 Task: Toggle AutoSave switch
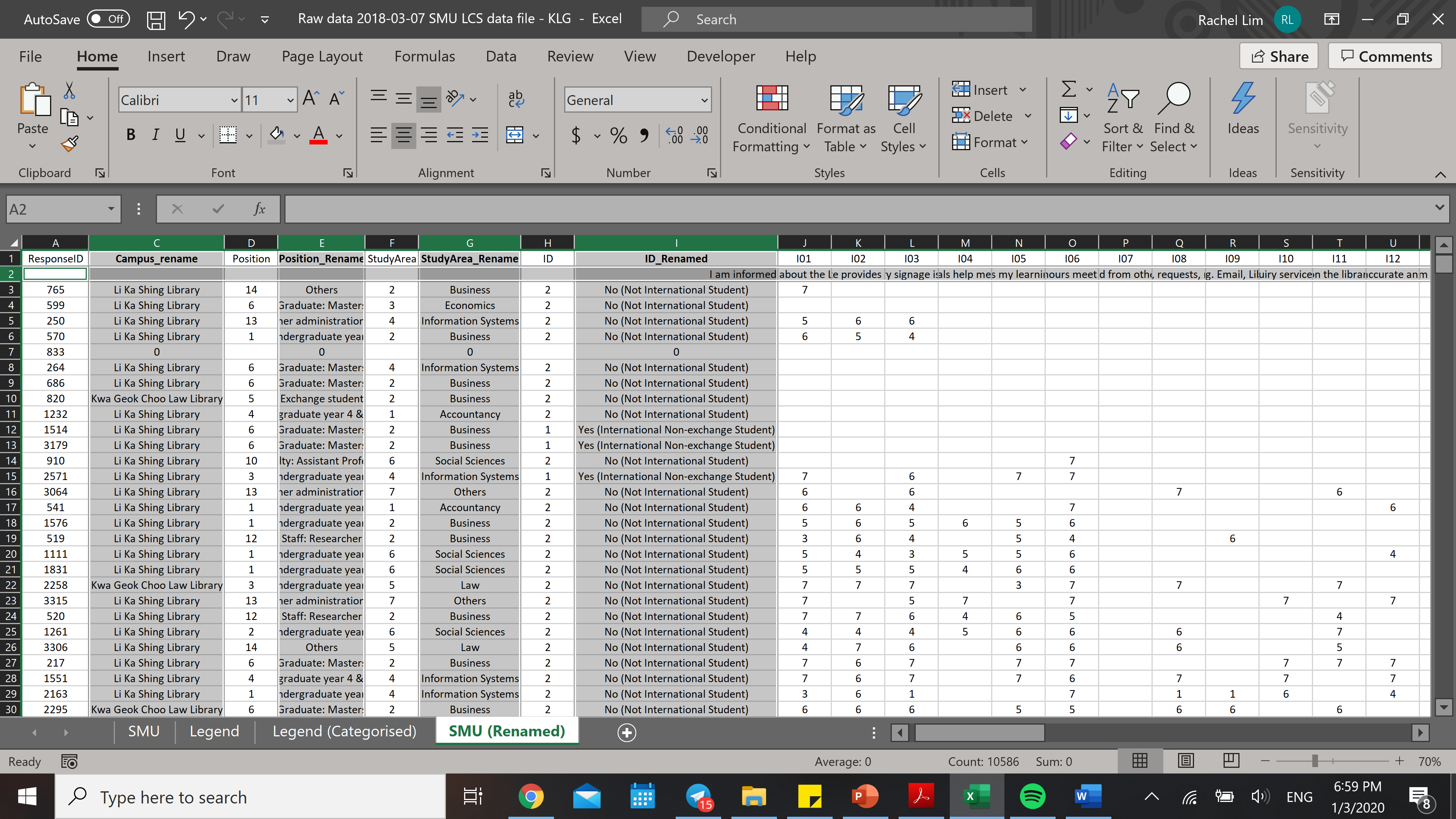(108, 19)
